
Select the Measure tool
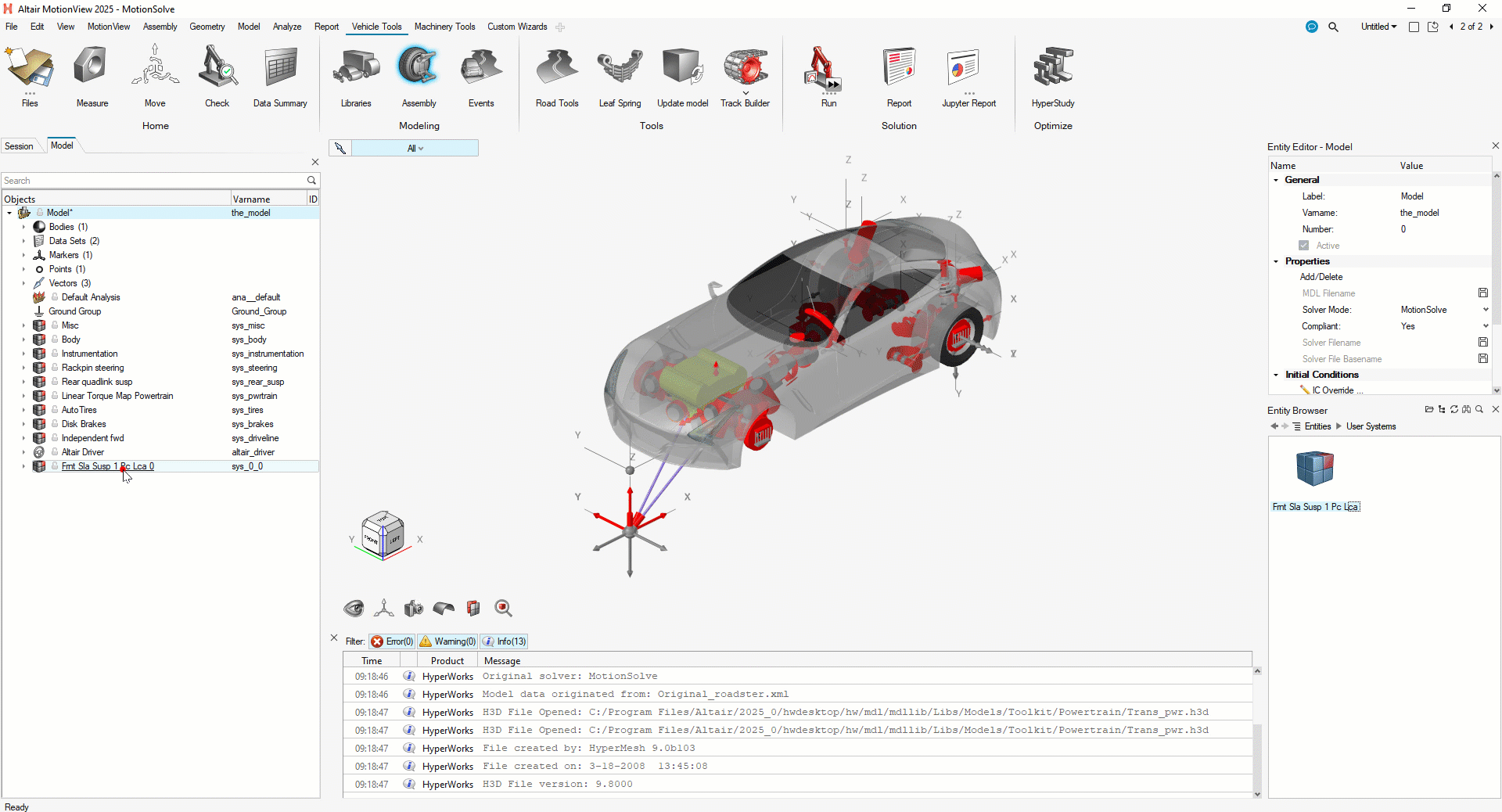[92, 77]
